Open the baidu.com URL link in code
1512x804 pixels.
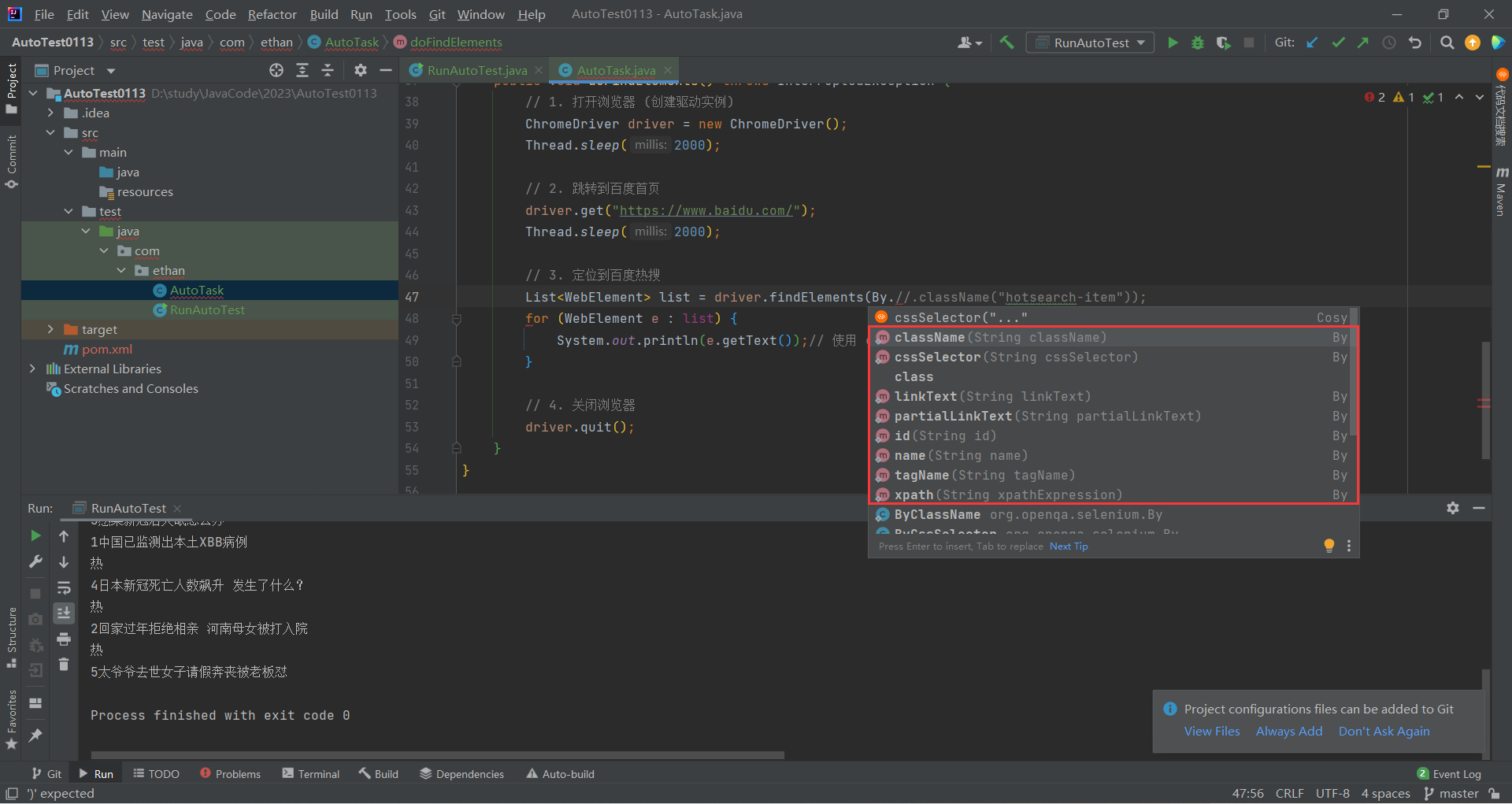click(x=706, y=210)
